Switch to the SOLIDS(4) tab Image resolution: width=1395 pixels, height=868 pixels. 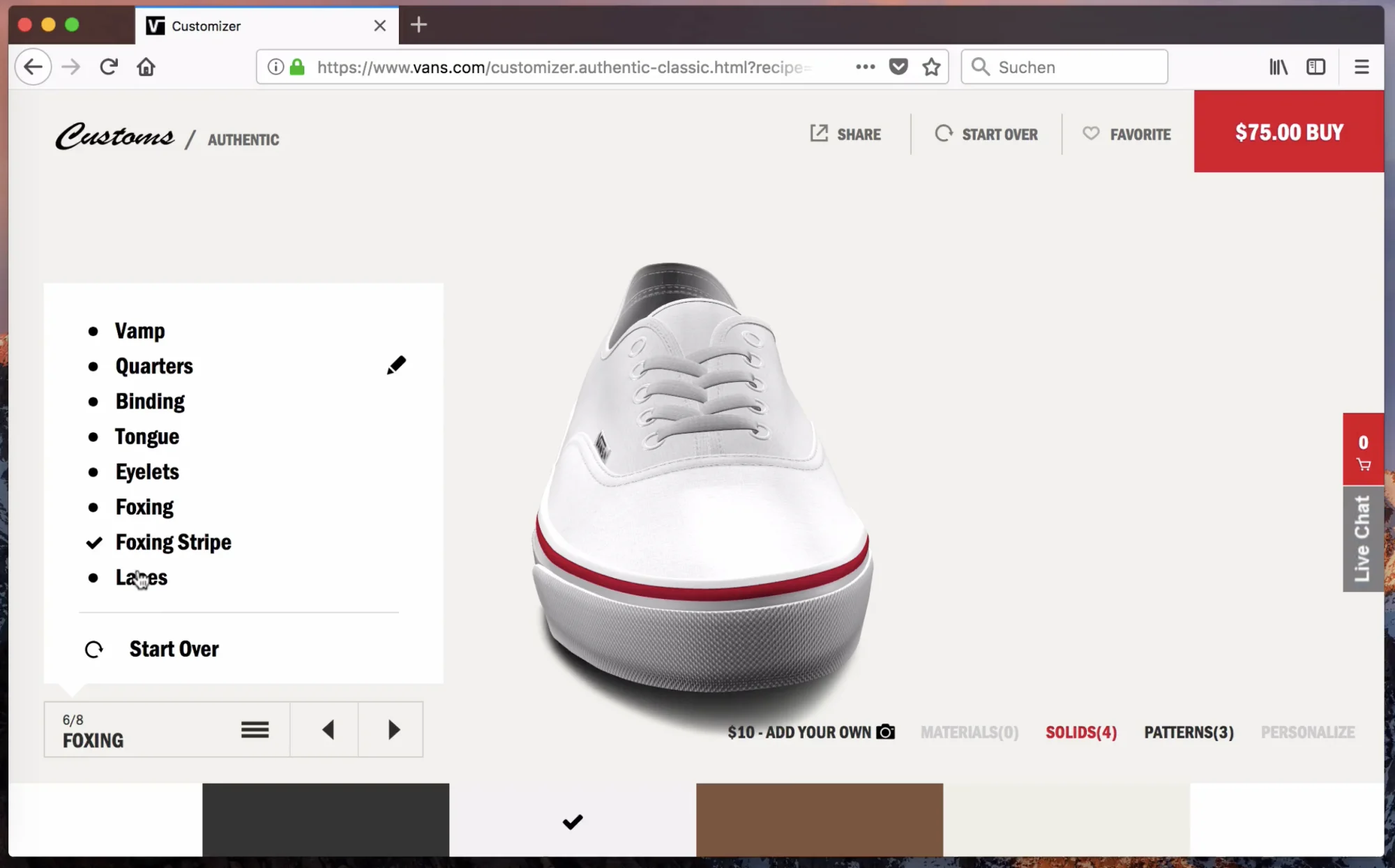tap(1081, 732)
